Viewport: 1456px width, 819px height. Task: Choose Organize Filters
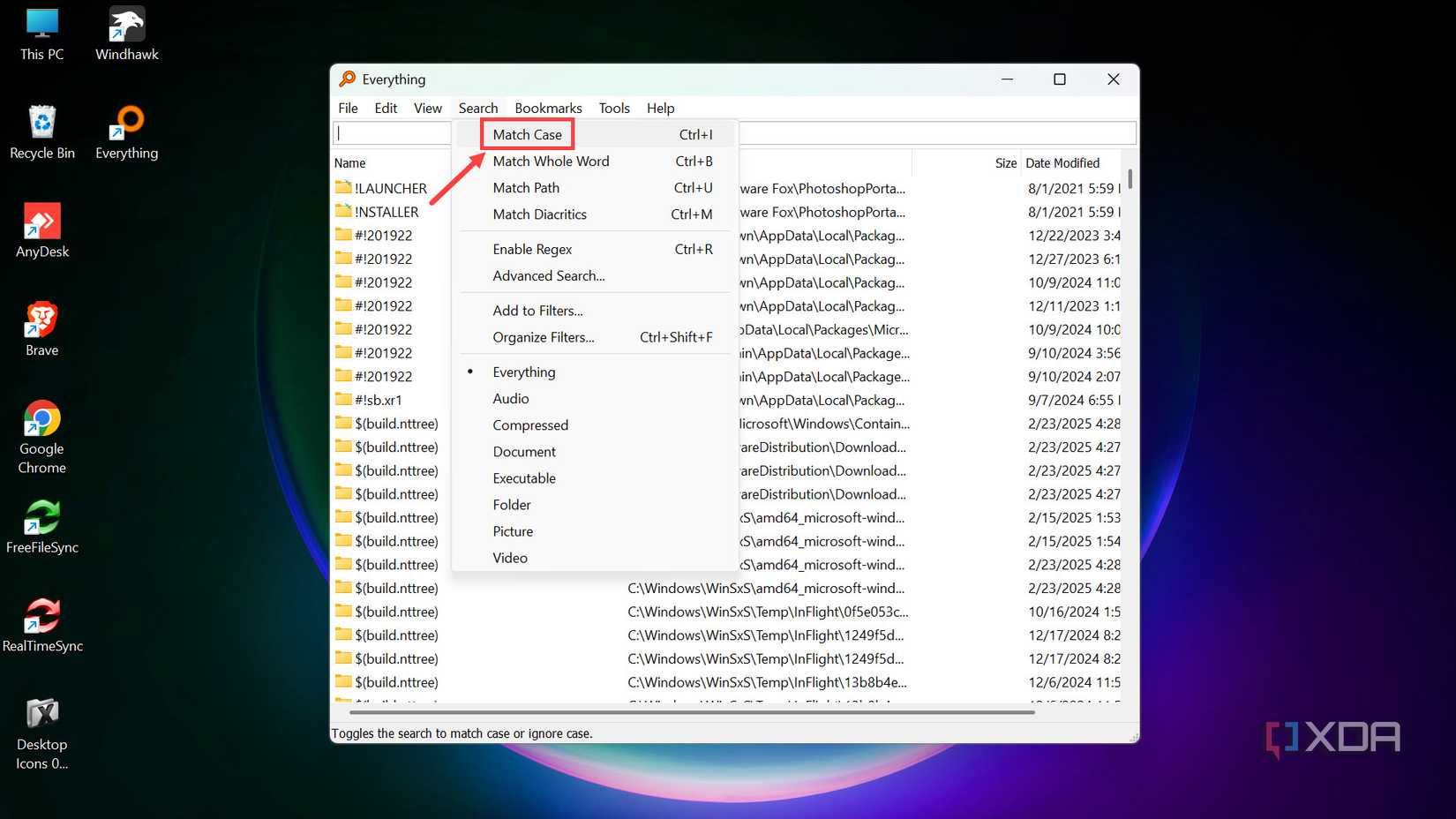543,336
